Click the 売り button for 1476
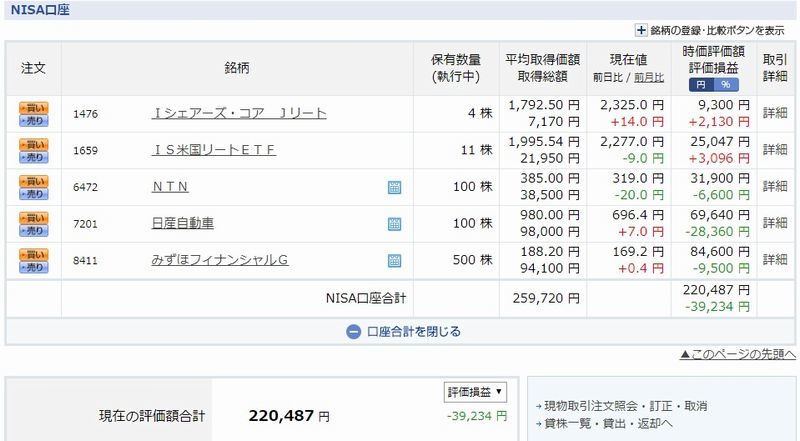 [x=34, y=121]
